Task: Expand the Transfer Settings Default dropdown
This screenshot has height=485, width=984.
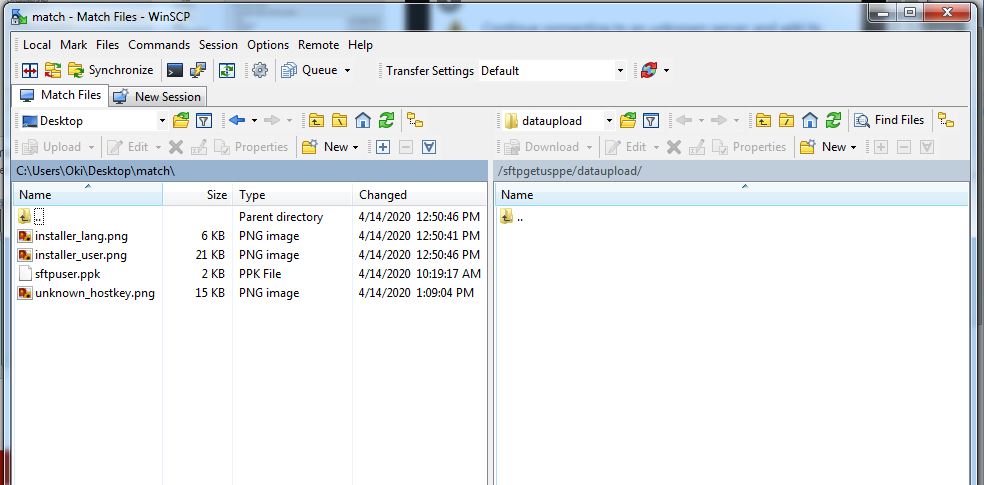Action: coord(620,71)
